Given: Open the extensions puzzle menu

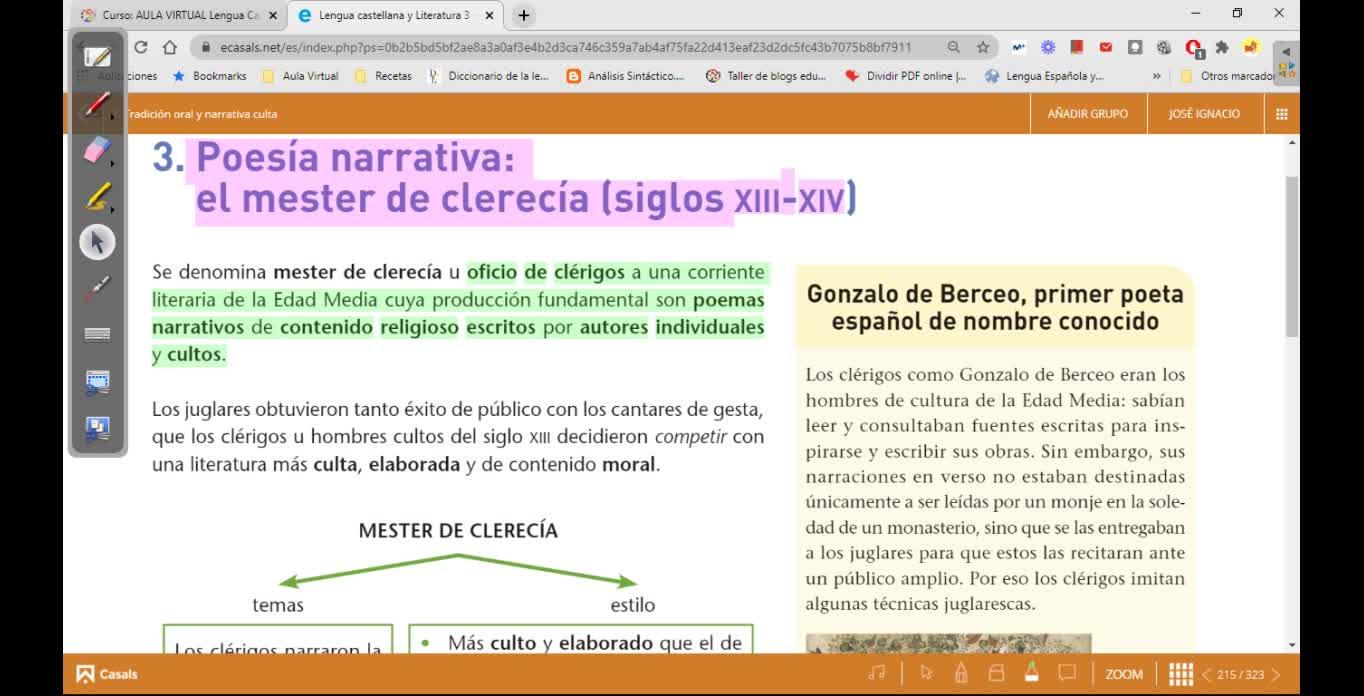Looking at the screenshot, I should pyautogui.click(x=1222, y=47).
